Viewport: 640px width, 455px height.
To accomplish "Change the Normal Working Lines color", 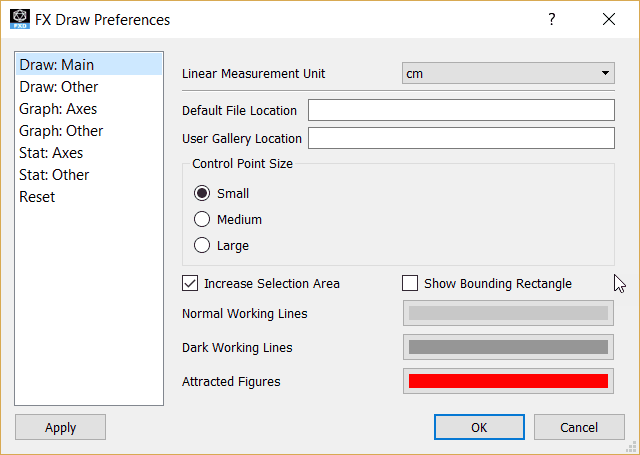I will pyautogui.click(x=508, y=313).
